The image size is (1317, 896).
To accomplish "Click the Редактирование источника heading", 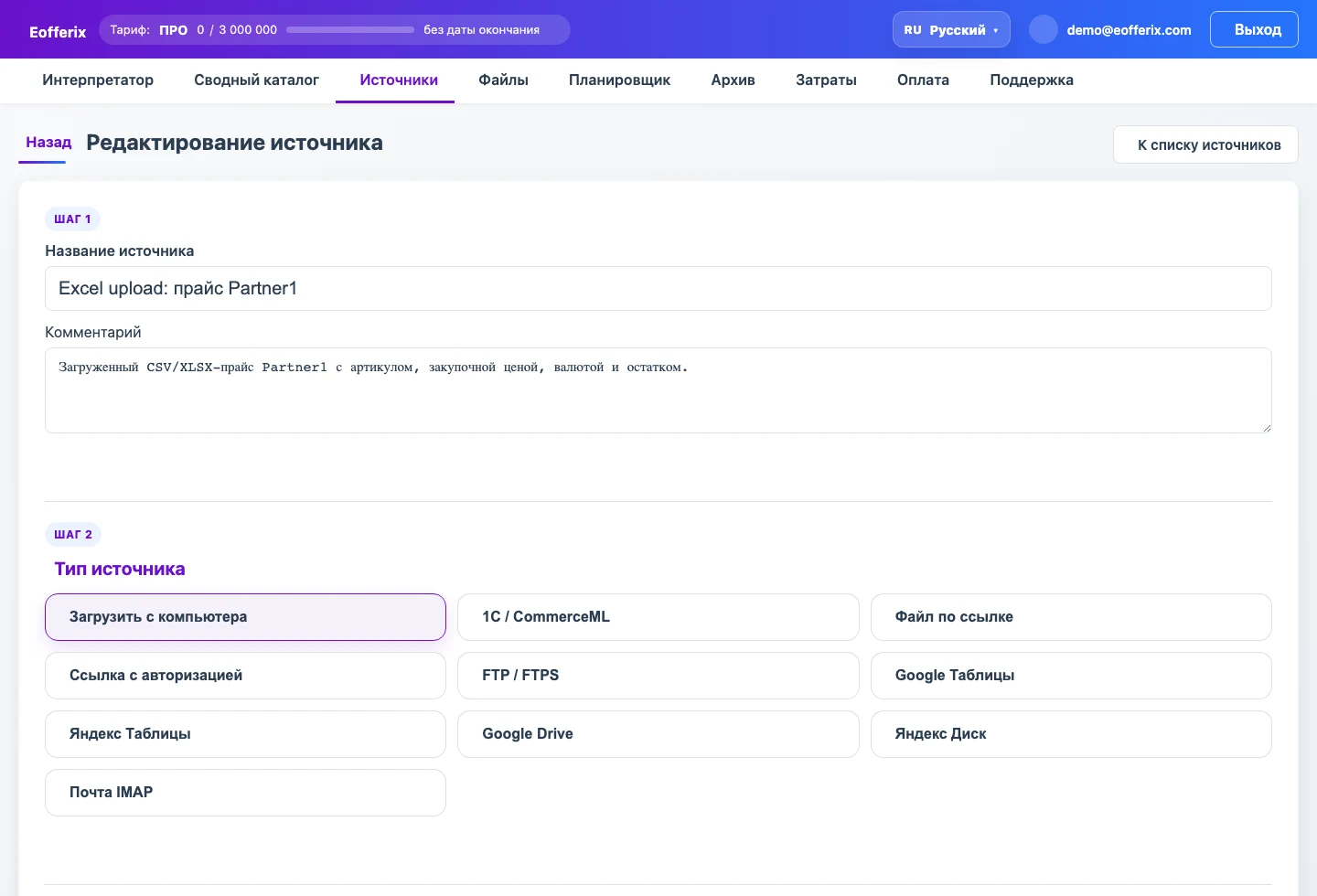I will (x=234, y=143).
